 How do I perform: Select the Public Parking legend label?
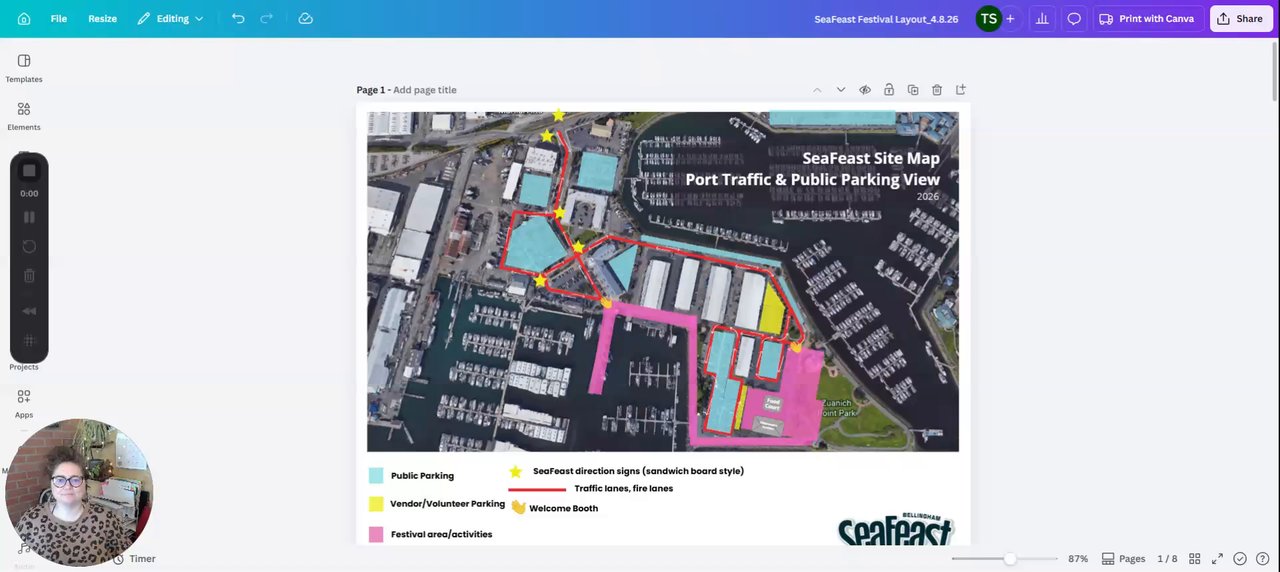pos(422,476)
